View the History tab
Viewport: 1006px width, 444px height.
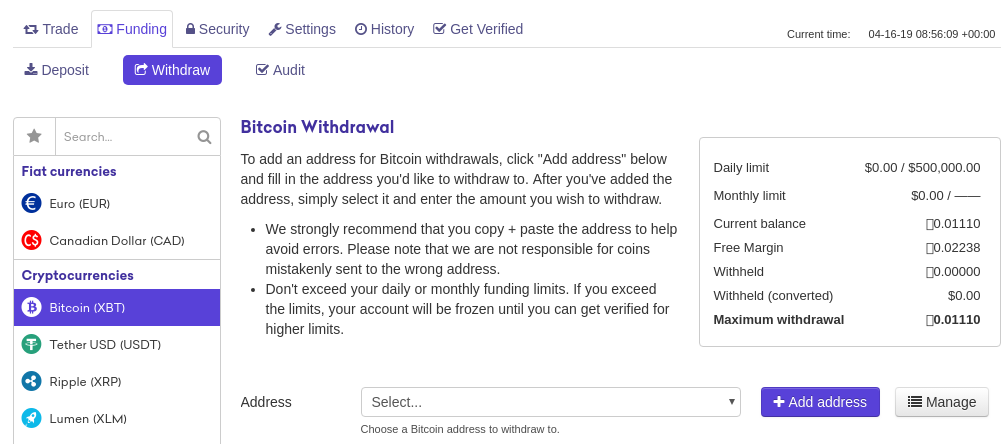[x=384, y=29]
